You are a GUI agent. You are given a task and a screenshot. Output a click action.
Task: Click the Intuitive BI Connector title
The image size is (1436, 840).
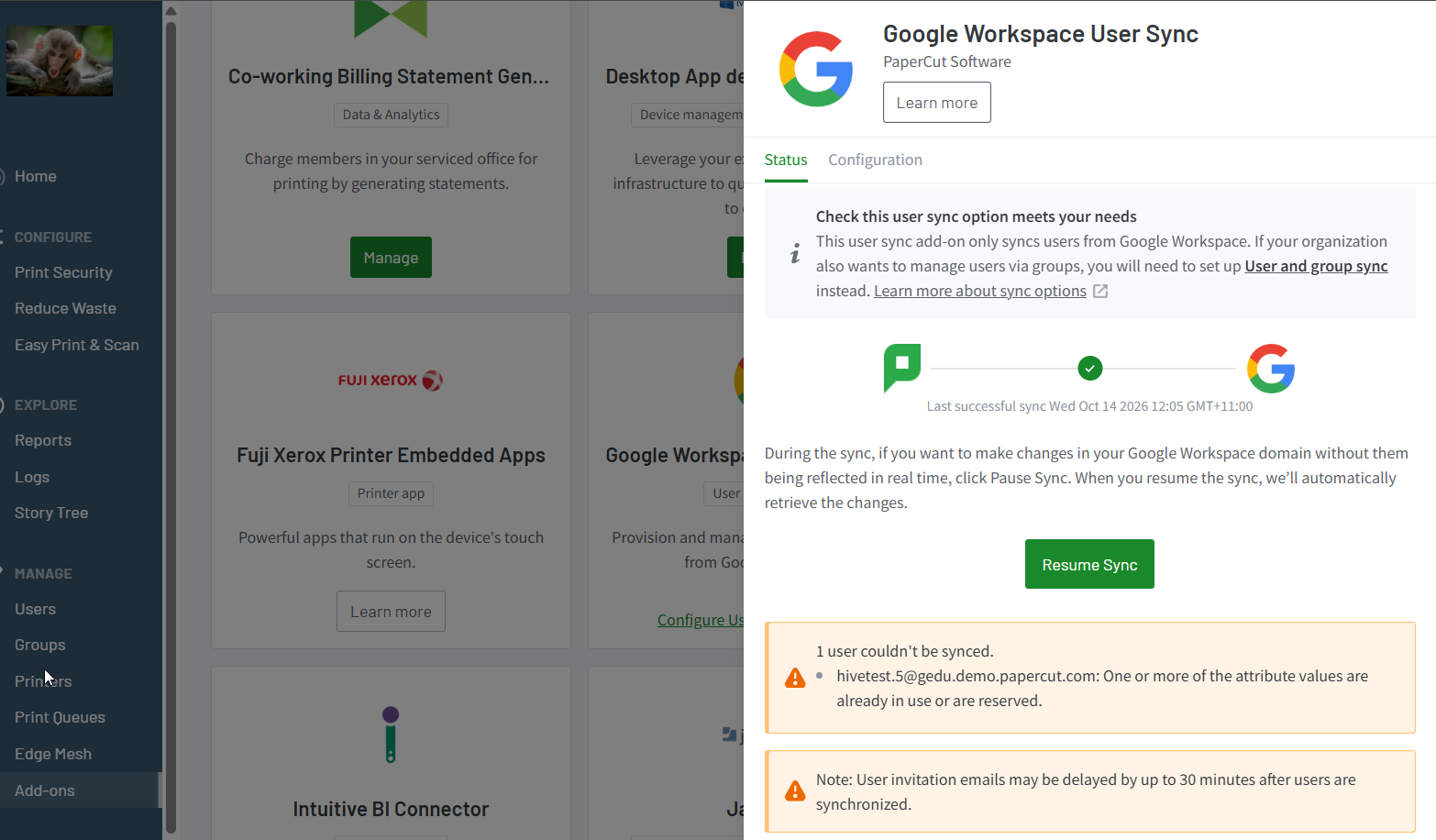pyautogui.click(x=391, y=809)
